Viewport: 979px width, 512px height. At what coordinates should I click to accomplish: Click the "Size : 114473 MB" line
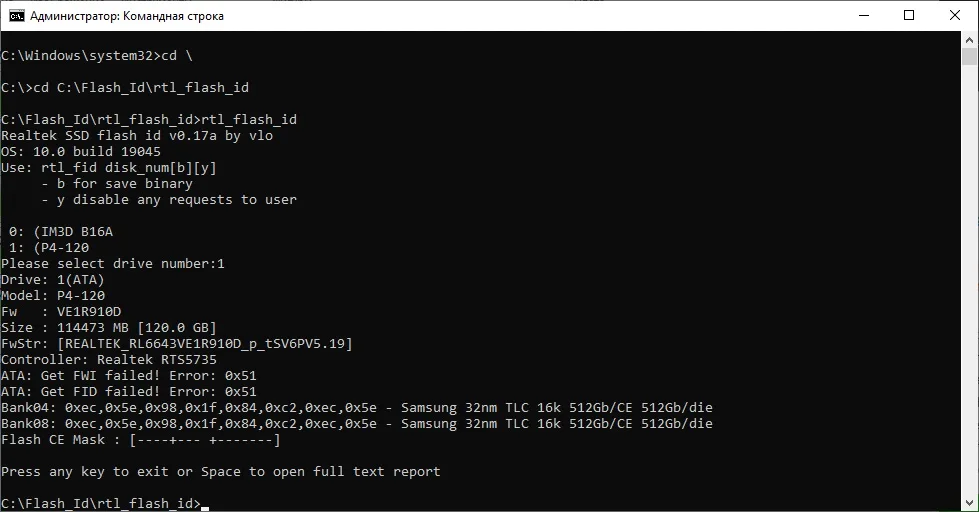[109, 328]
